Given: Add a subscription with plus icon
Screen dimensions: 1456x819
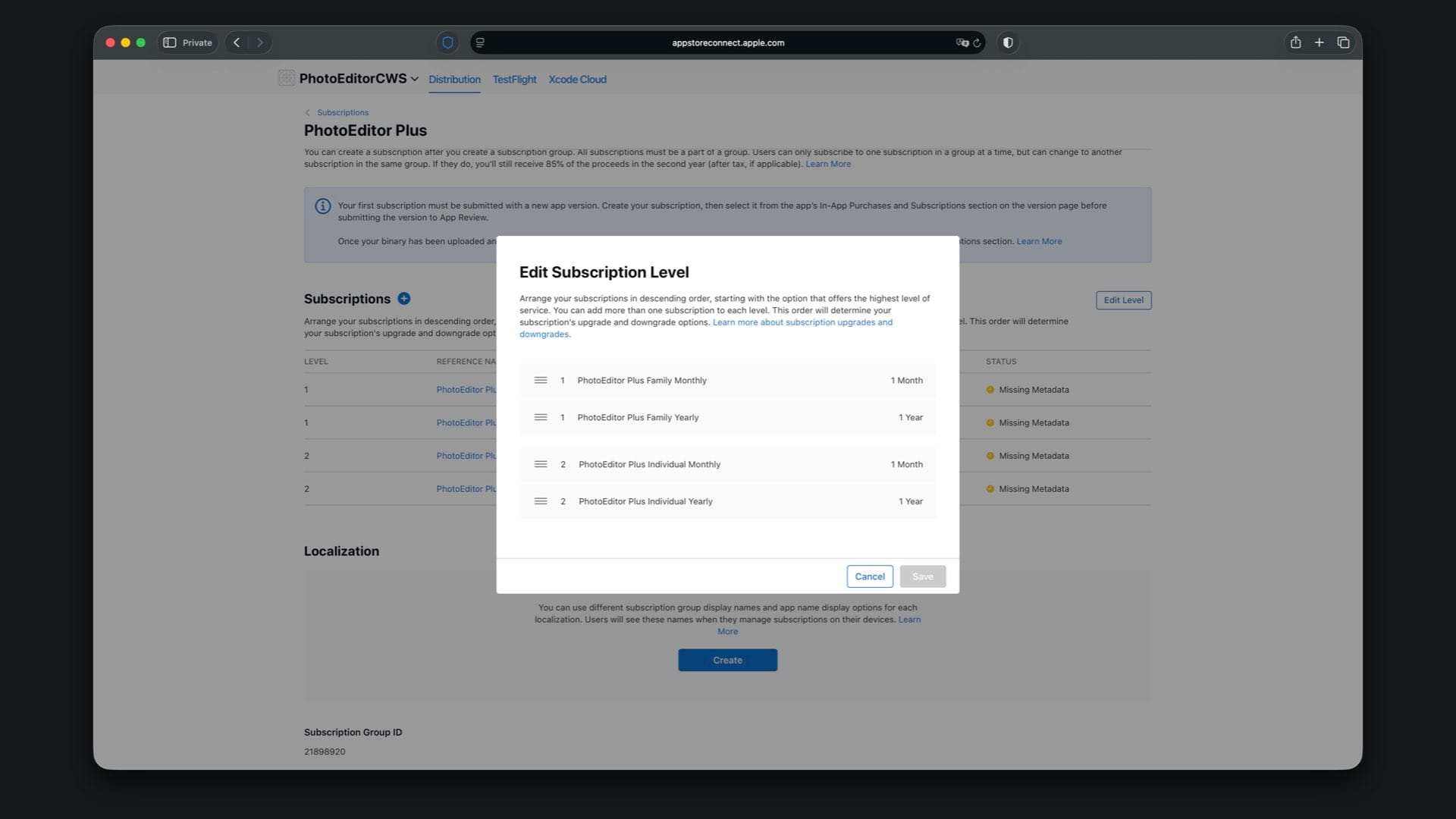Looking at the screenshot, I should pos(403,299).
